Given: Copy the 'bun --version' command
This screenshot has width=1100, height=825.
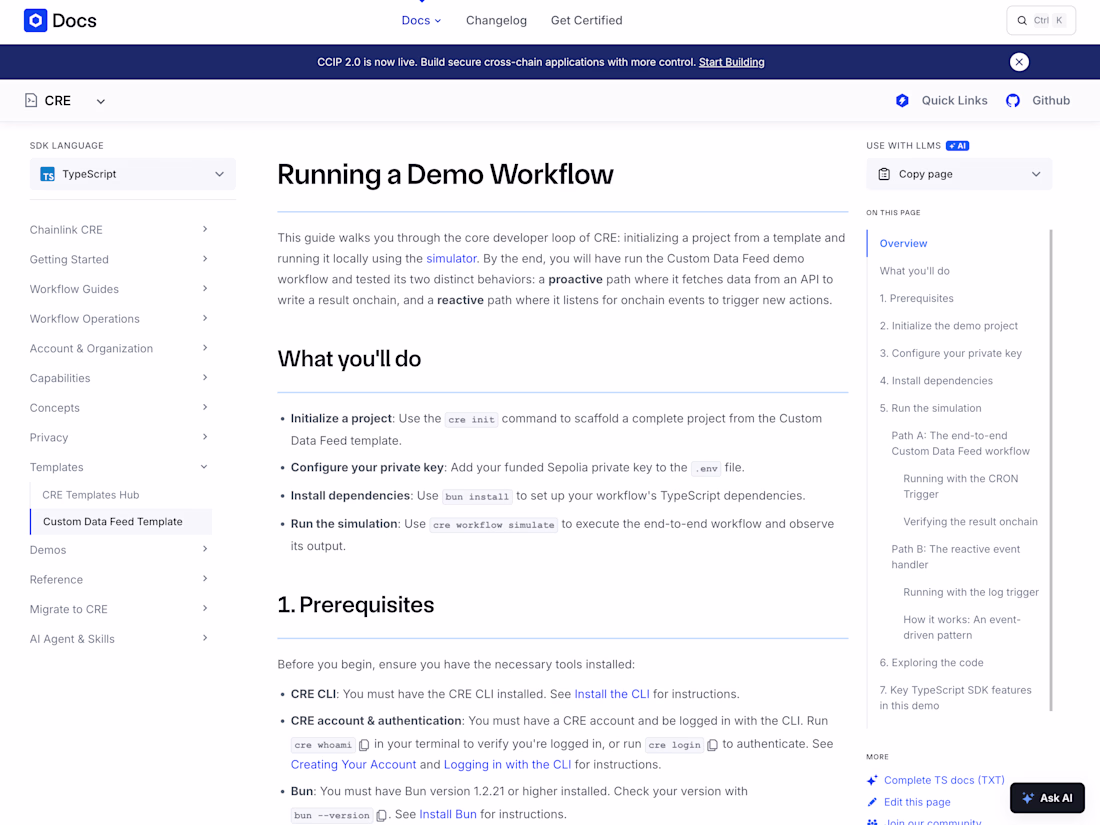Looking at the screenshot, I should (x=381, y=815).
